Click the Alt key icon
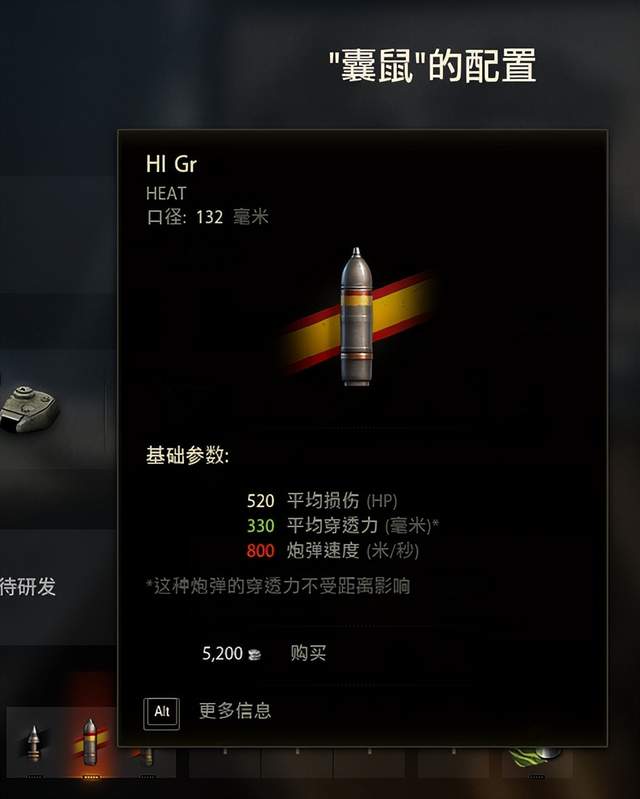Screen dimensions: 640x799 [162, 713]
